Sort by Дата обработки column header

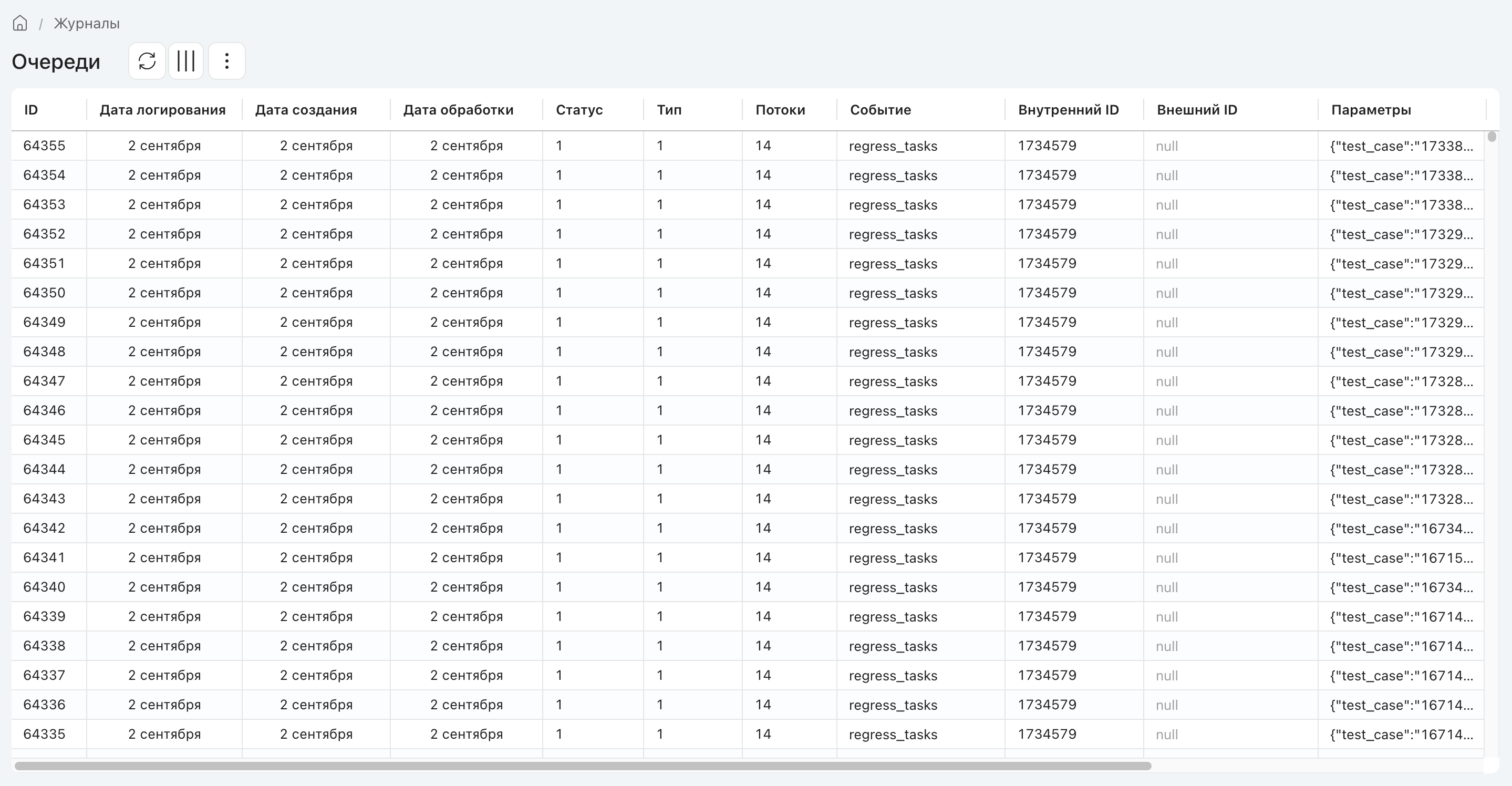(459, 110)
